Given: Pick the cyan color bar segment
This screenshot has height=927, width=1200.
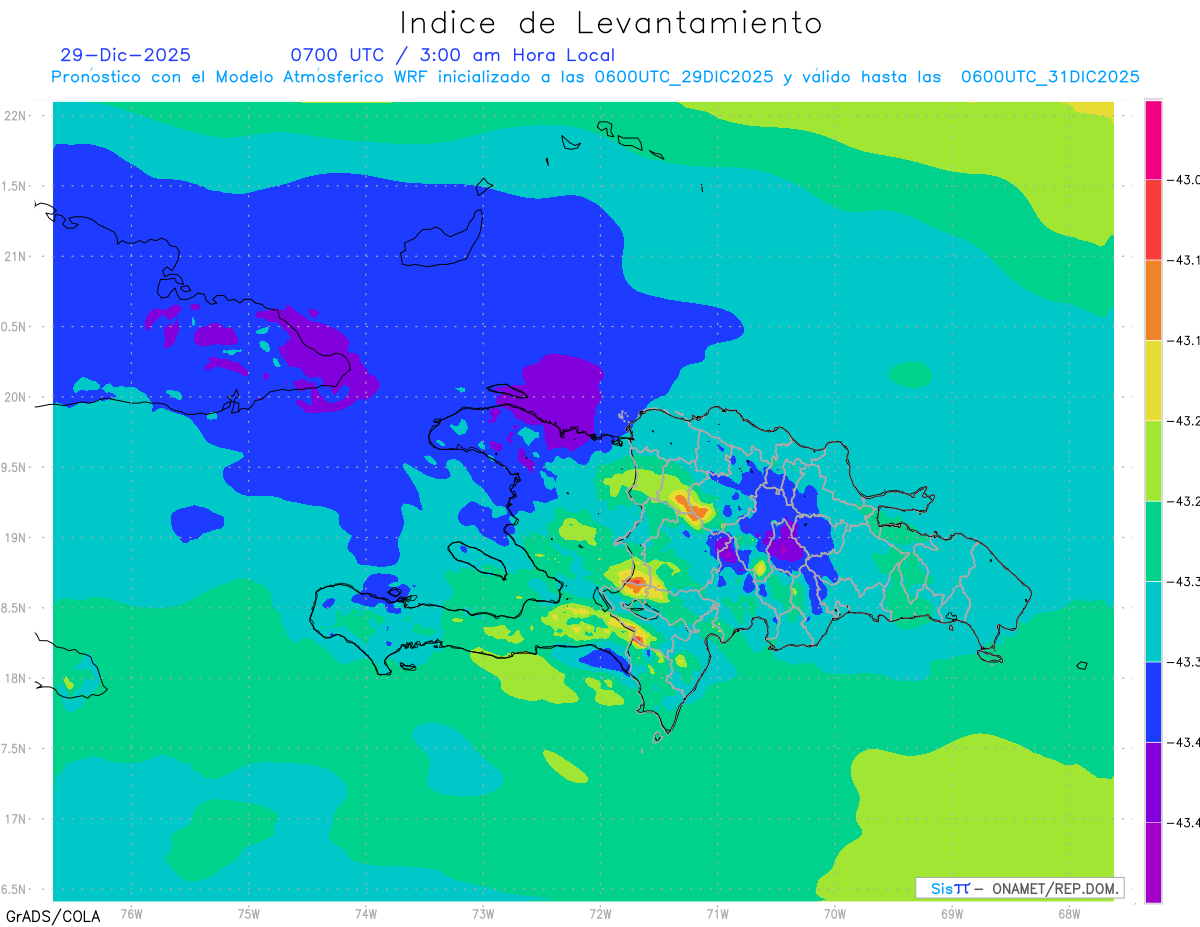Looking at the screenshot, I should point(1153,621).
